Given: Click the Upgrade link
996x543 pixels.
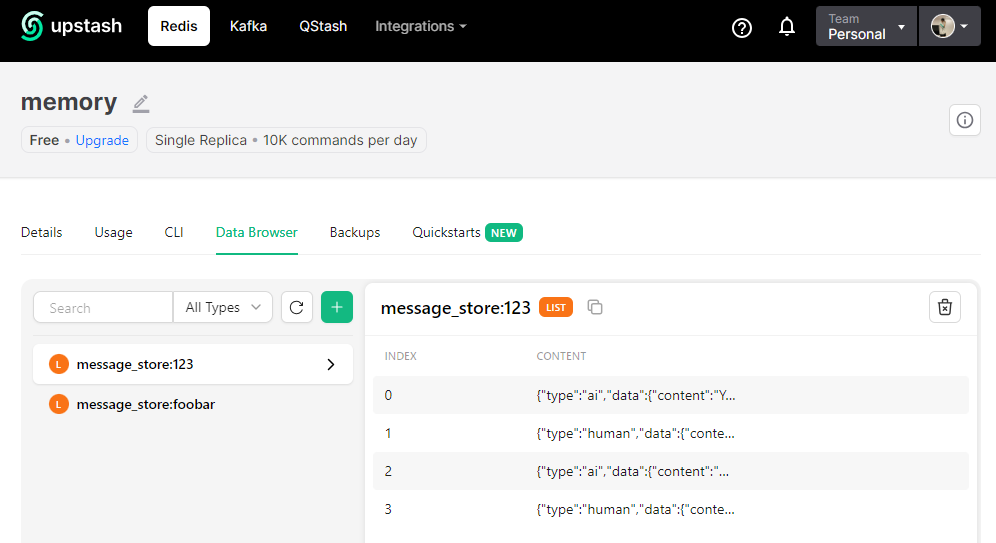Looking at the screenshot, I should click(102, 140).
